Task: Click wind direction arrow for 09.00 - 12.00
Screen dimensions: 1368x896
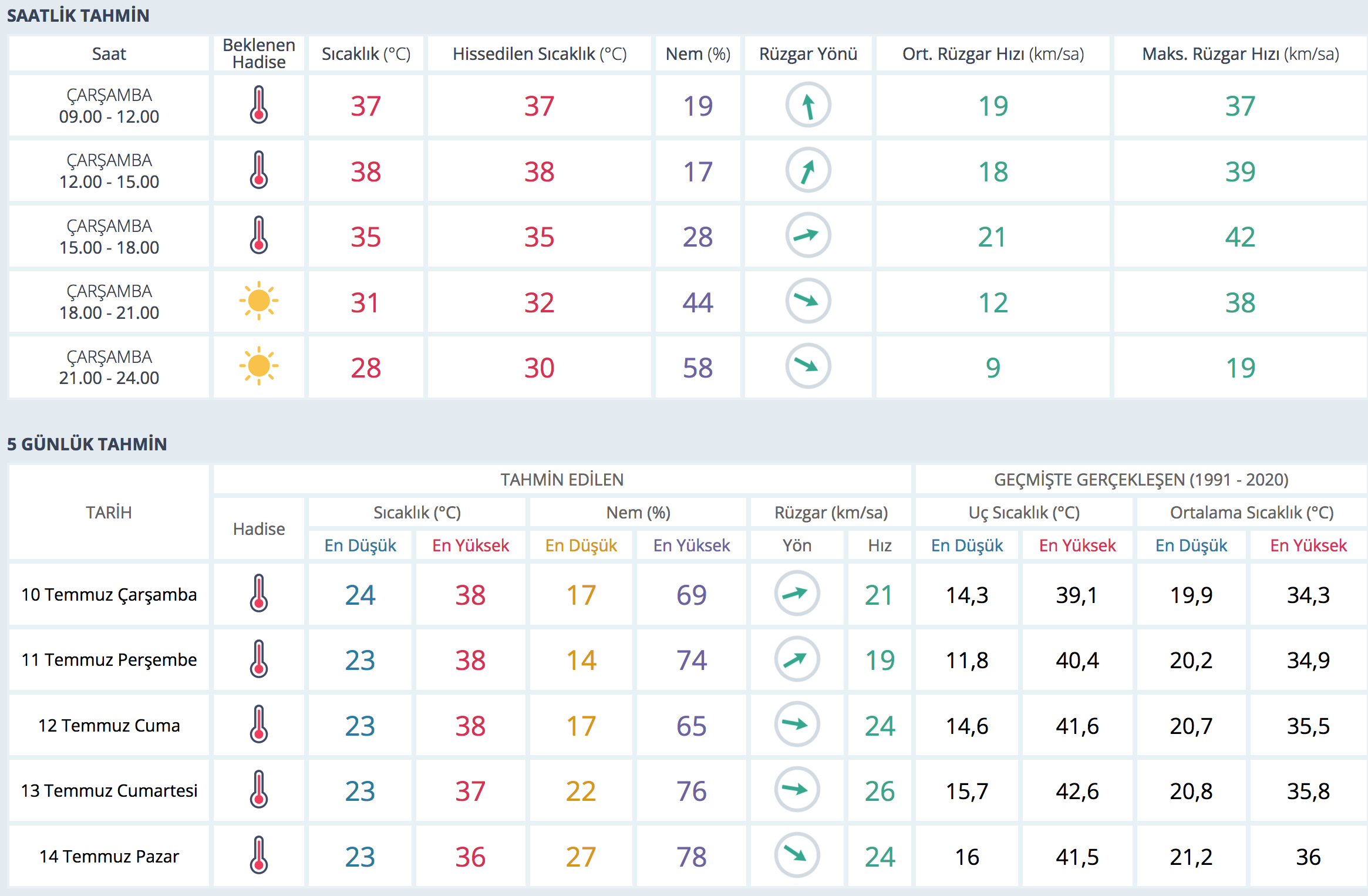Action: click(808, 105)
